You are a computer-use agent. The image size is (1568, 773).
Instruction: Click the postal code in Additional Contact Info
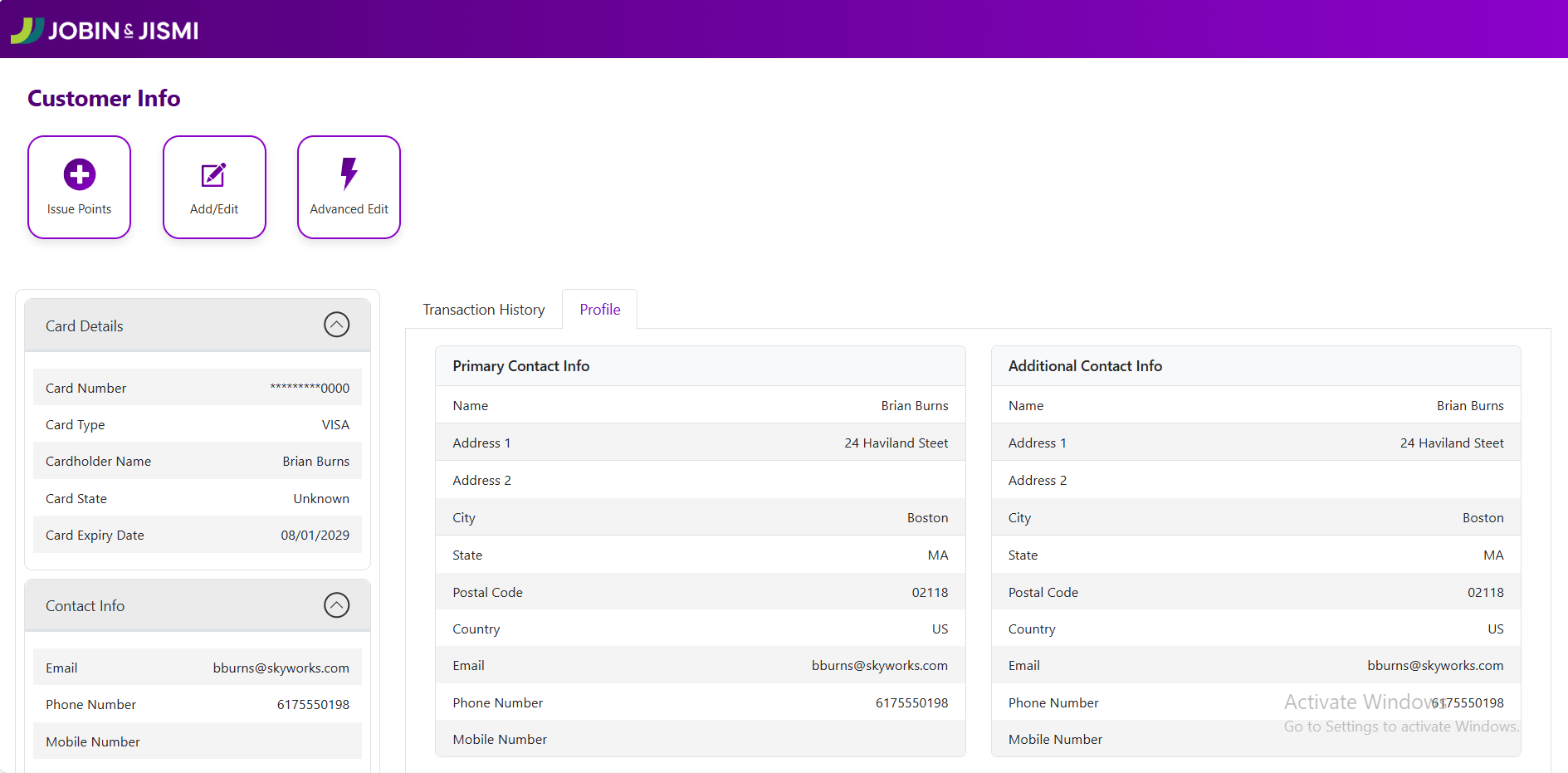[x=1485, y=593]
